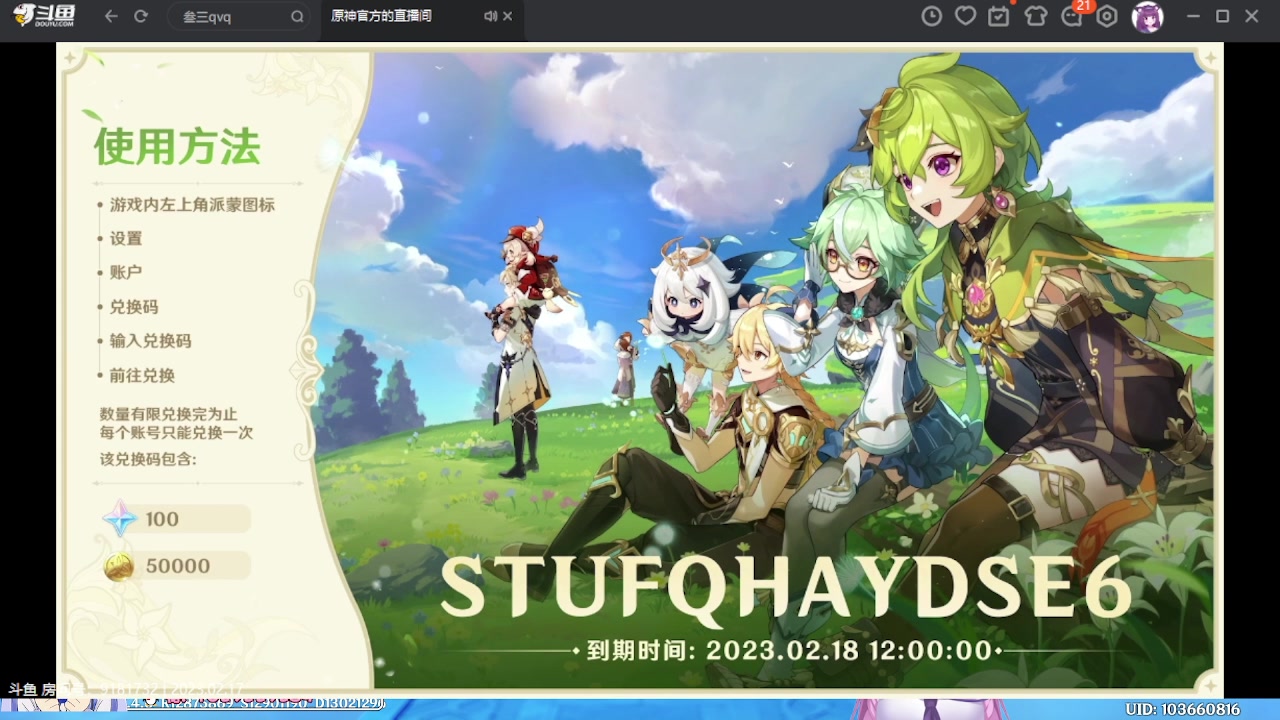This screenshot has height=720, width=1280.
Task: Maximize the Douyu window
Action: [1222, 17]
